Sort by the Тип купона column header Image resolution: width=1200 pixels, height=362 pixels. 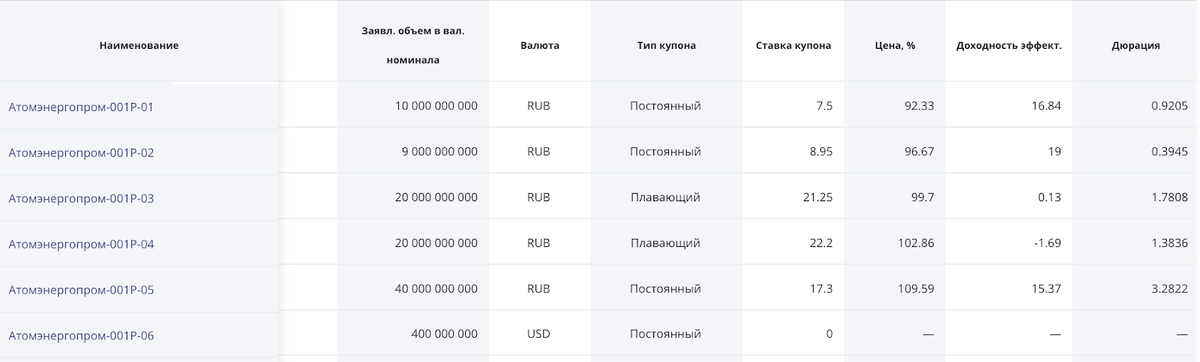point(666,45)
